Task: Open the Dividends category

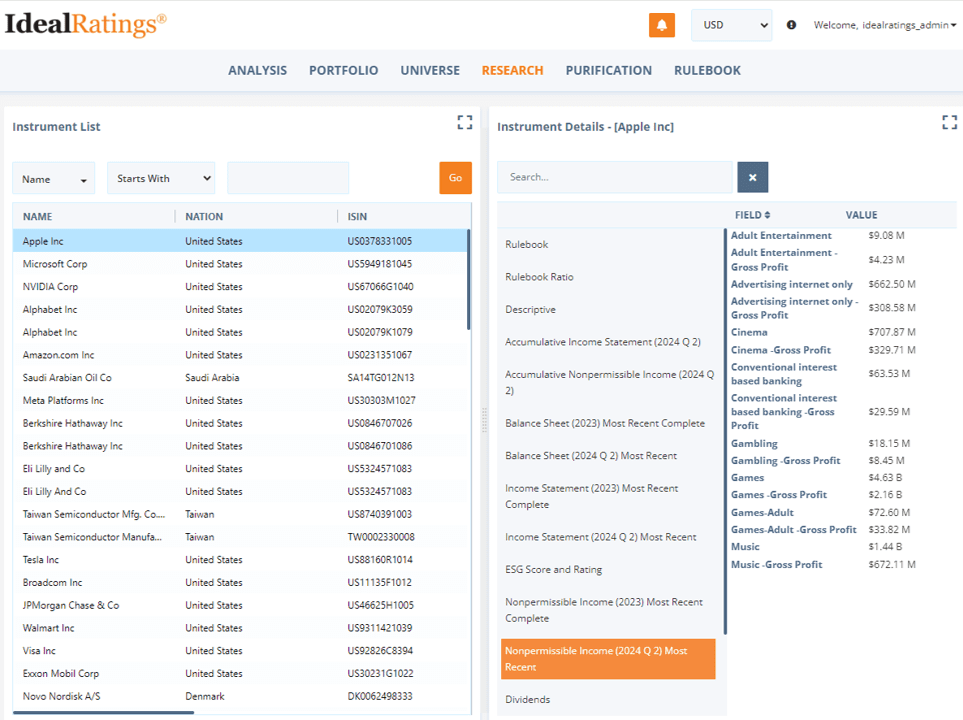Action: [x=528, y=700]
